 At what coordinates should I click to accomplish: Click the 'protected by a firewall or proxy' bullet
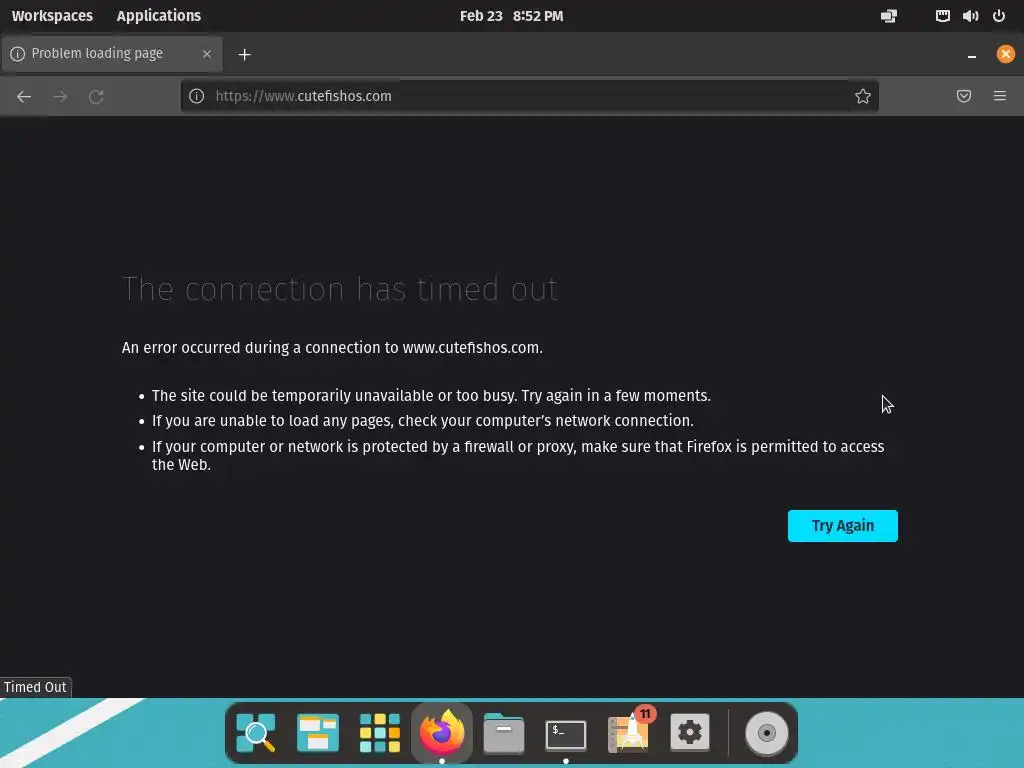pyautogui.click(x=518, y=455)
